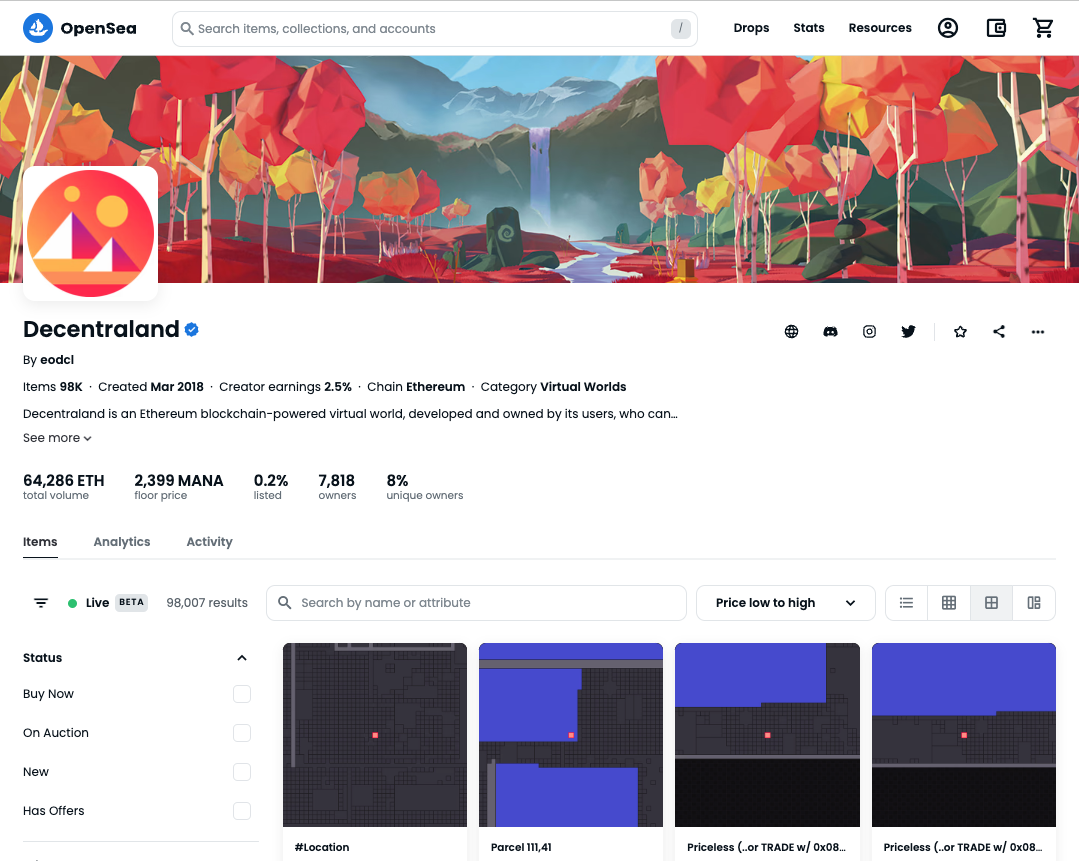This screenshot has height=861, width=1079.
Task: Open the account profile icon
Action: tap(948, 28)
